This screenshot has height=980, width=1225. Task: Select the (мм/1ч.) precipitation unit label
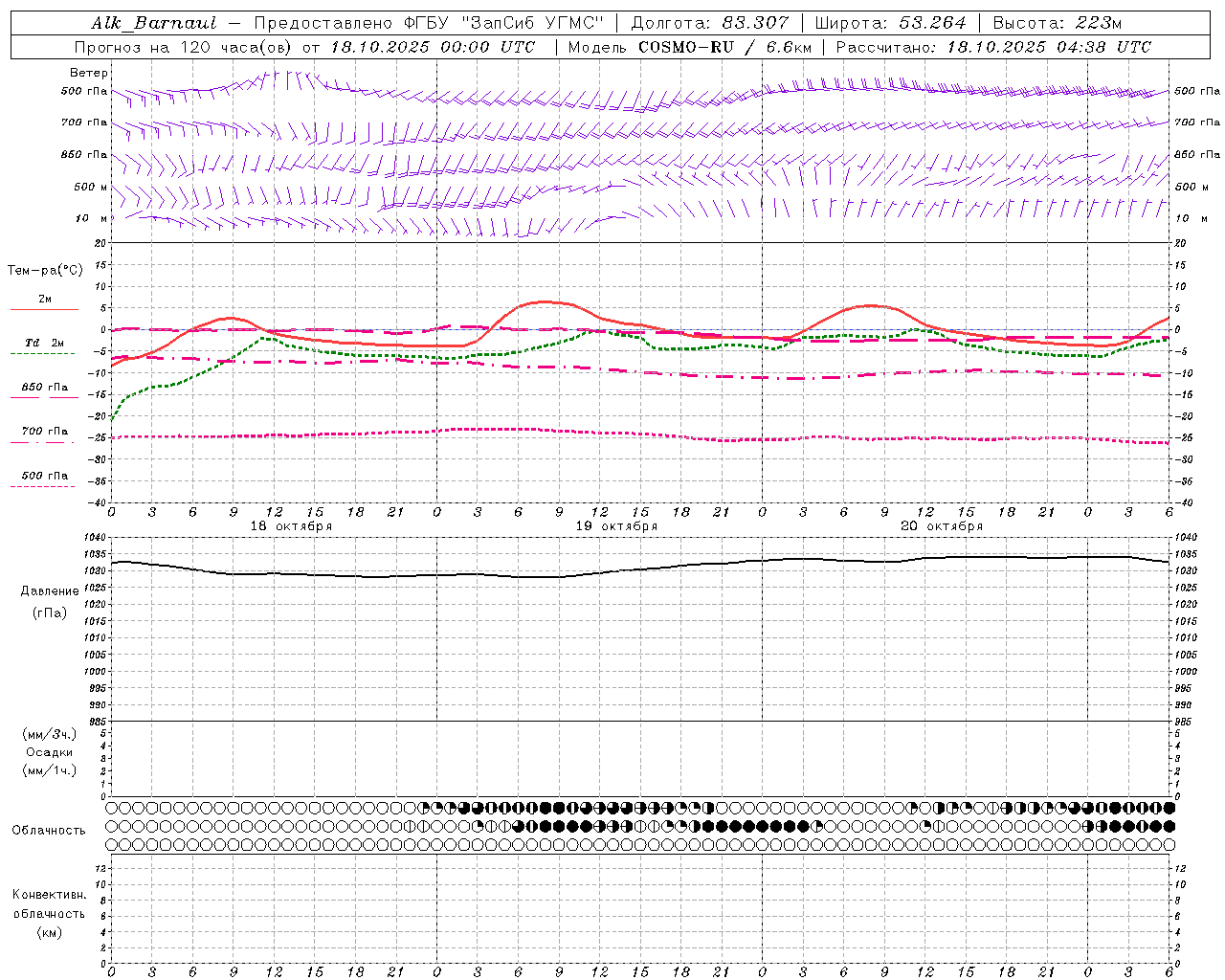[50, 770]
